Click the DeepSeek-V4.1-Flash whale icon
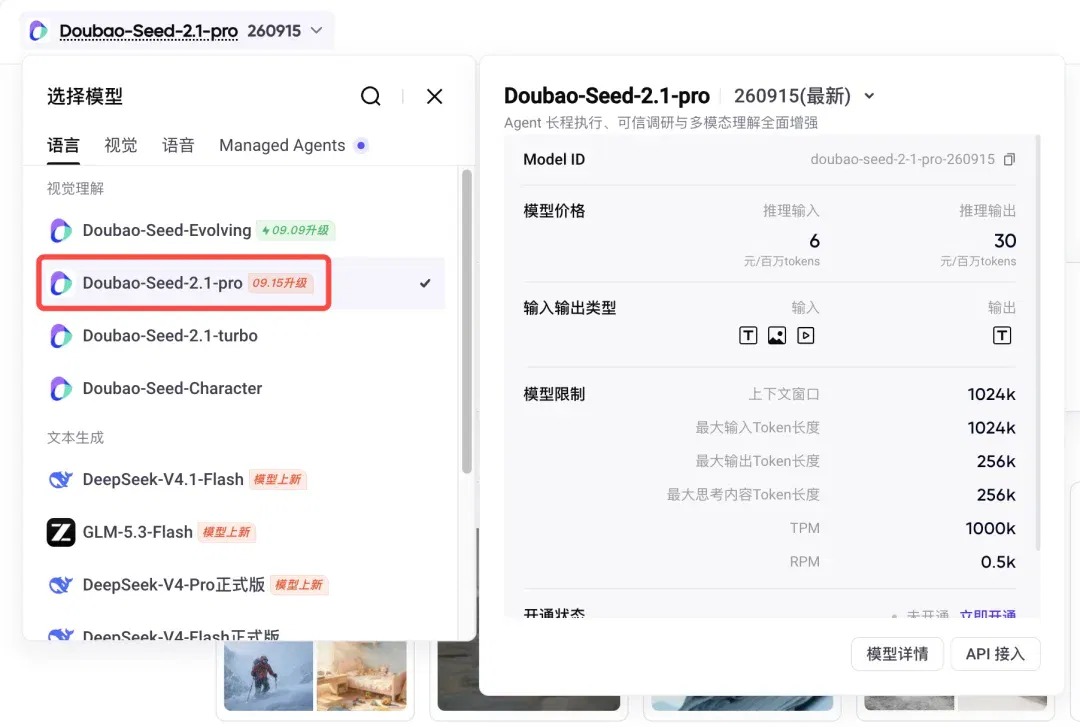 pos(61,480)
